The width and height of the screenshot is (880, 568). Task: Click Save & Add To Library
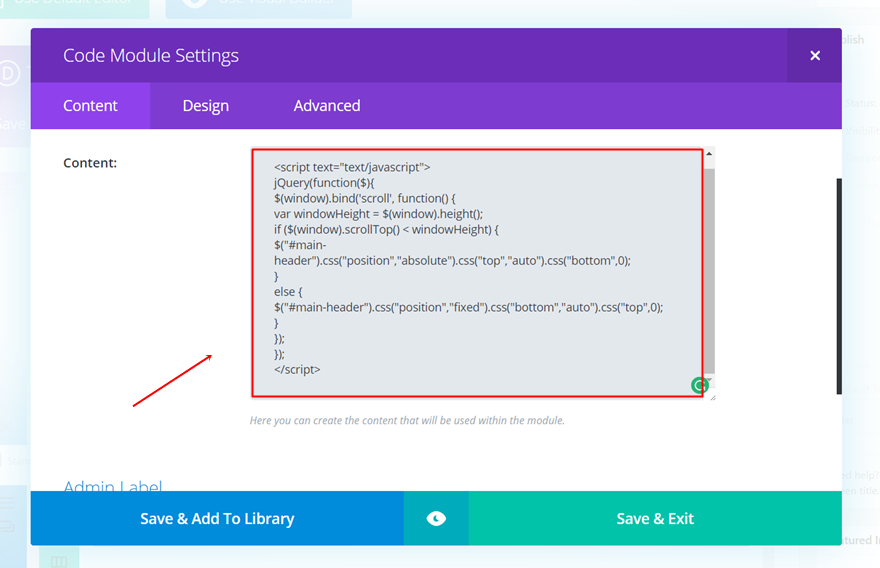point(217,518)
